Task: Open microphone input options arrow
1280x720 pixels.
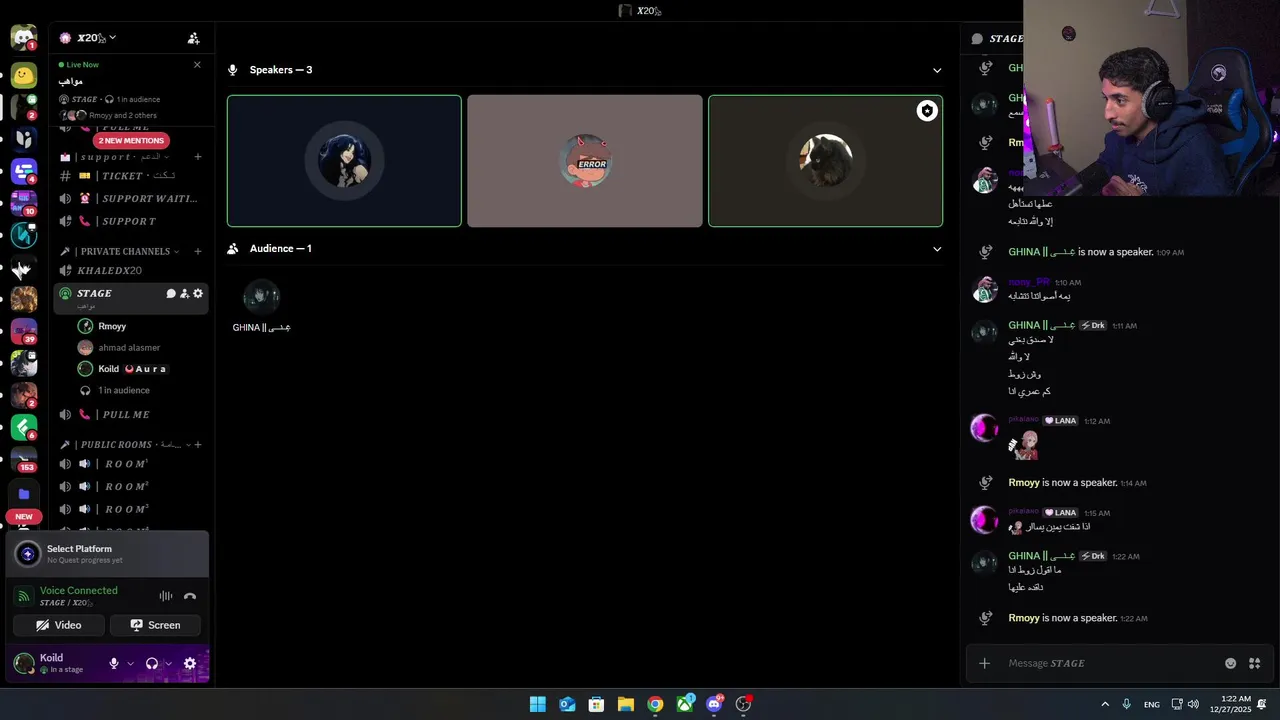Action: click(x=131, y=664)
